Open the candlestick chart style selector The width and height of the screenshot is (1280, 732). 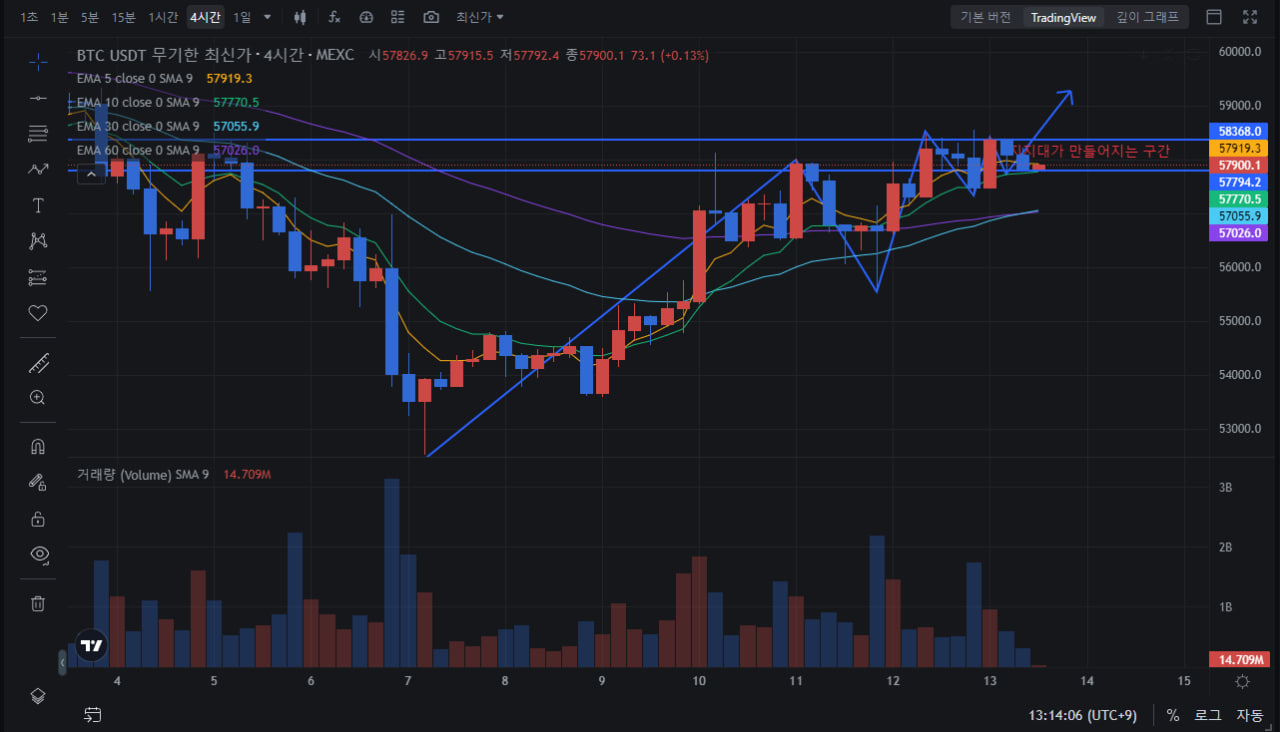point(301,17)
